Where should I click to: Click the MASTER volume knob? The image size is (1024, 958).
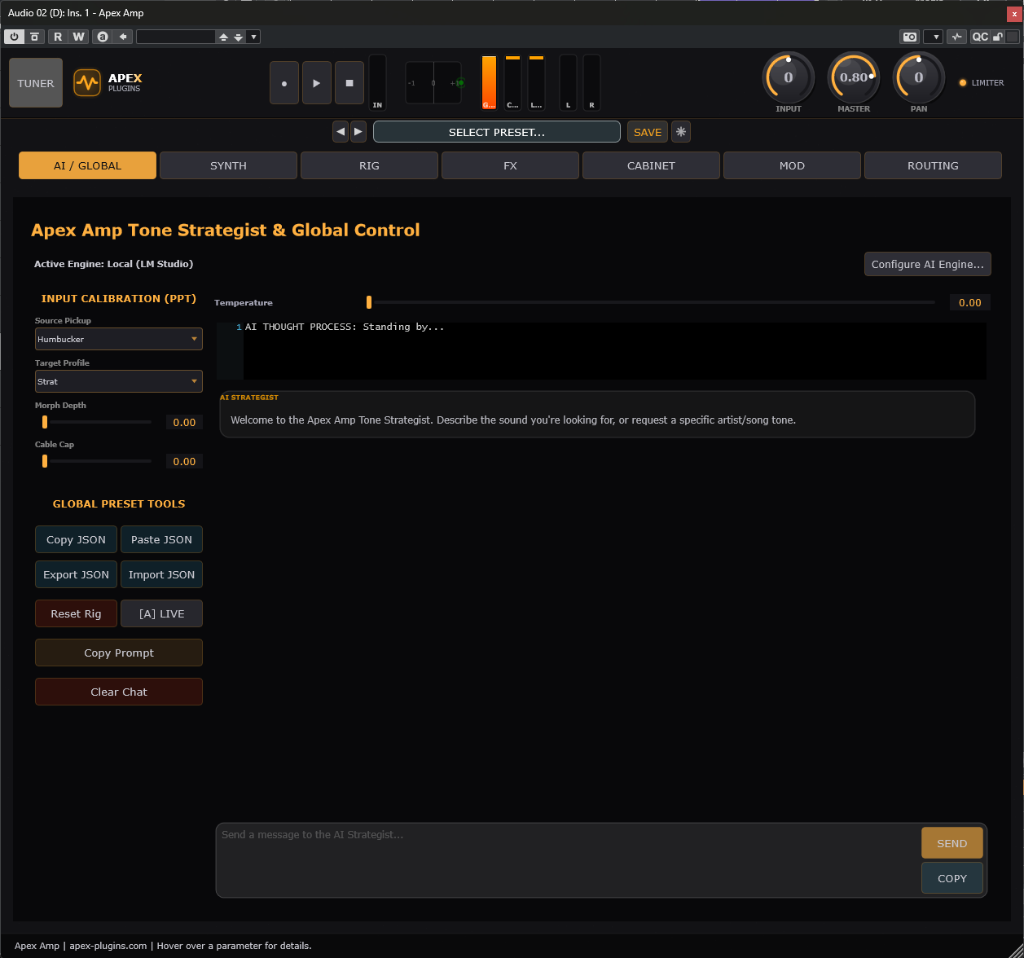pos(854,78)
